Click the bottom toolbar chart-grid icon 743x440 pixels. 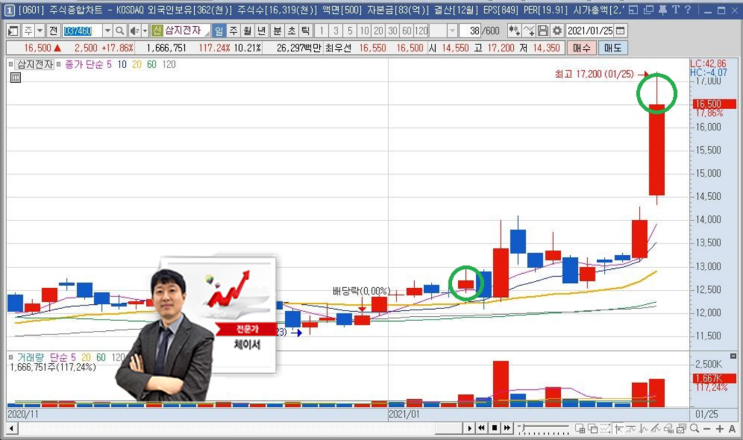pos(580,429)
